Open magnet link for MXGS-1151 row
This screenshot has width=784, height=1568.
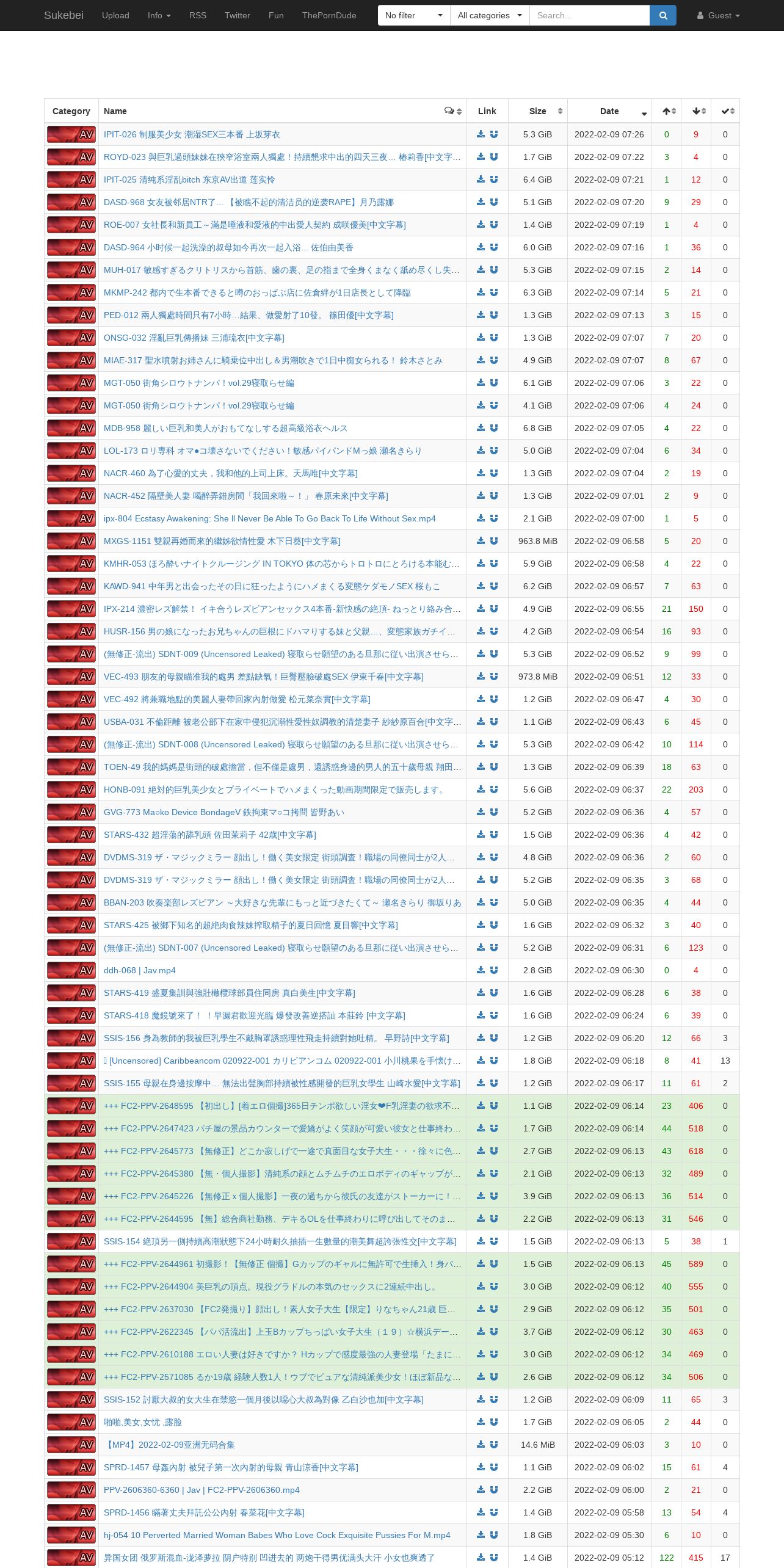494,541
